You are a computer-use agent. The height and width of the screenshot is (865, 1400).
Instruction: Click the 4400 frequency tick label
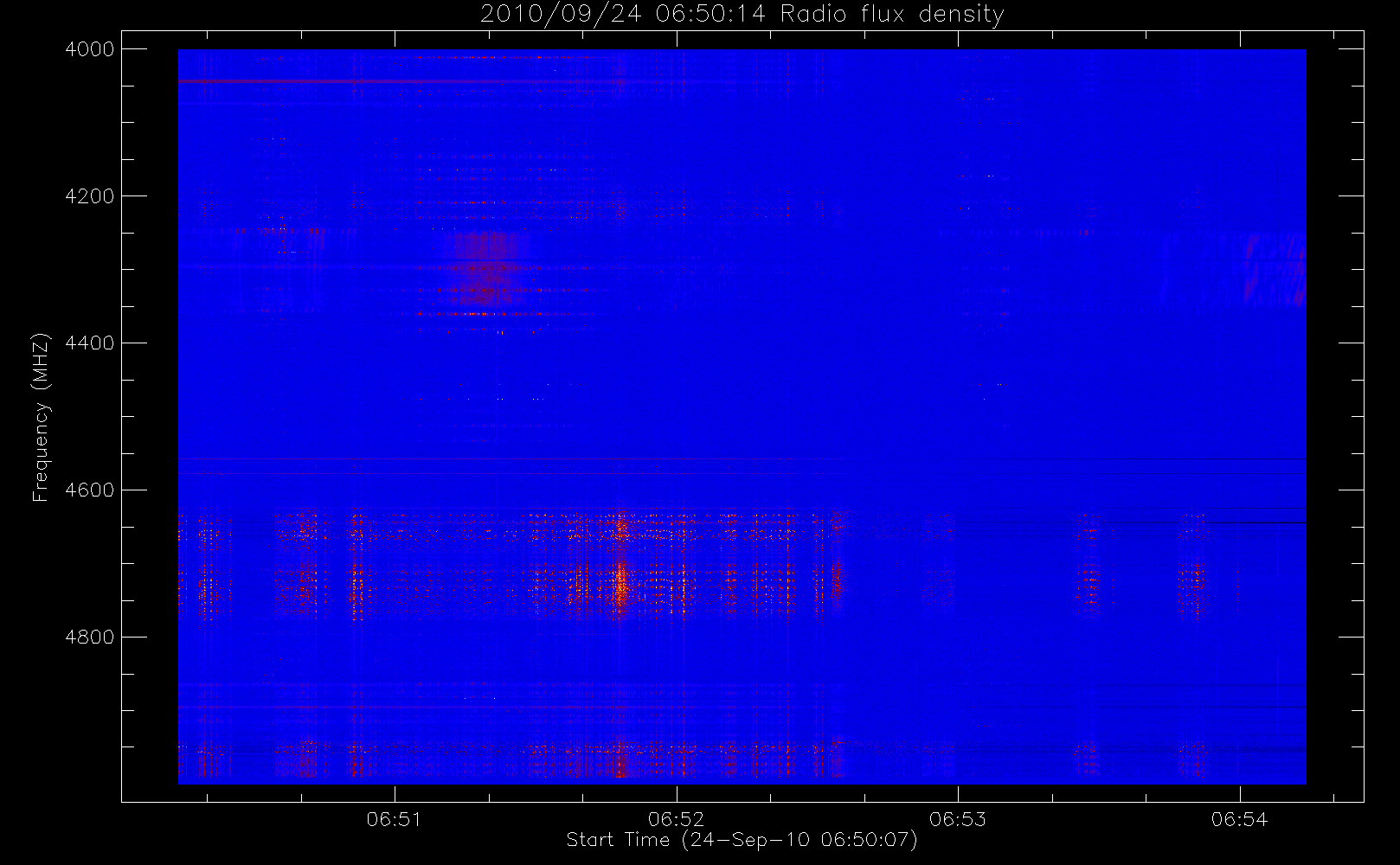(90, 343)
